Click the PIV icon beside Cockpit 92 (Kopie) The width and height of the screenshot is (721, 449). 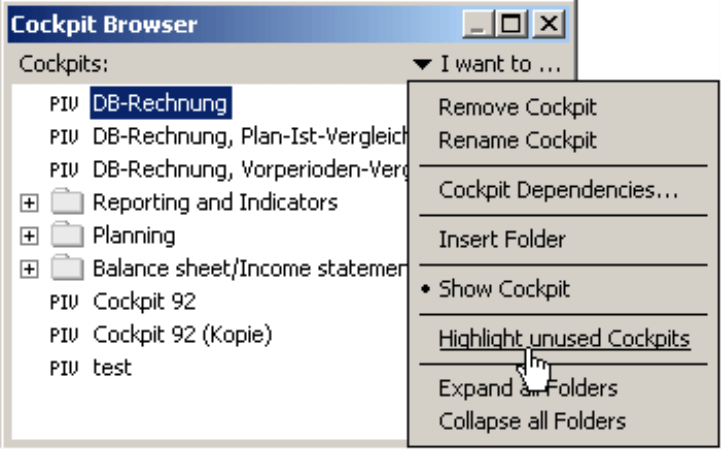(64, 335)
